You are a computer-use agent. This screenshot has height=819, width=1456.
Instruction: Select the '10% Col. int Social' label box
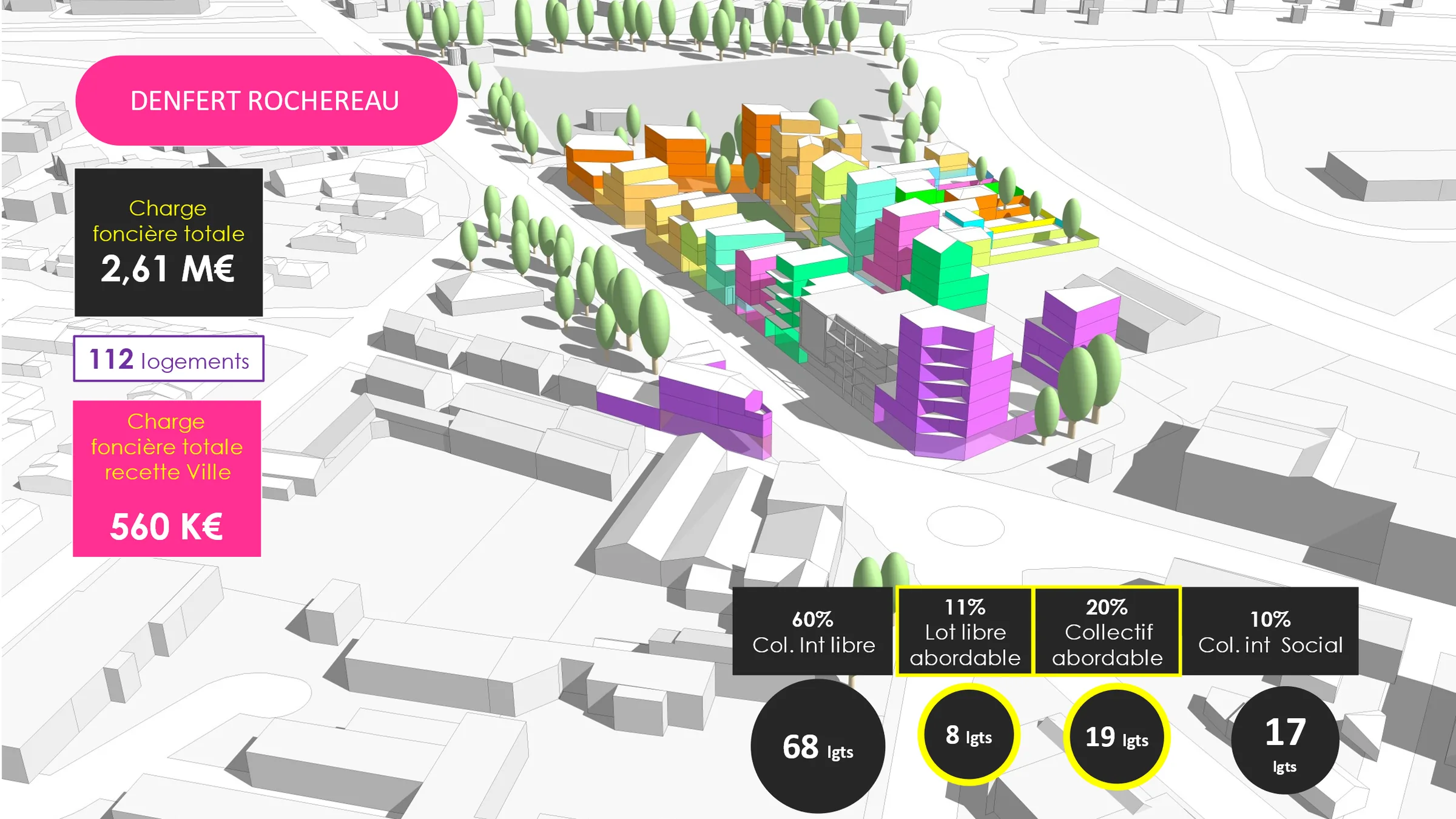click(x=1270, y=631)
